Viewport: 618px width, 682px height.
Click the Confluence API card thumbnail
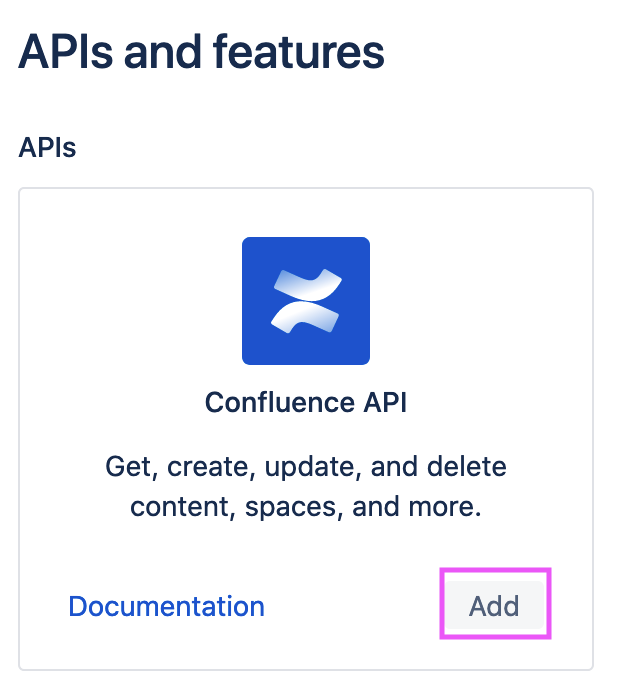[305, 300]
